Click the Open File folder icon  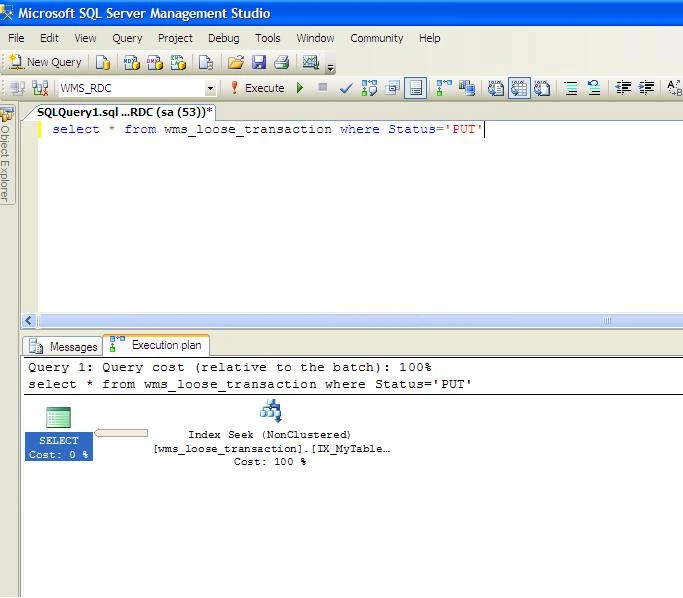tap(236, 62)
